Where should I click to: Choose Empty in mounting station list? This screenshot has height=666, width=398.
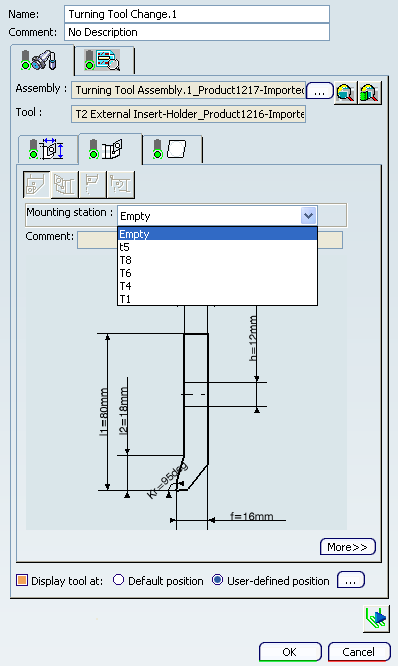tap(217, 234)
